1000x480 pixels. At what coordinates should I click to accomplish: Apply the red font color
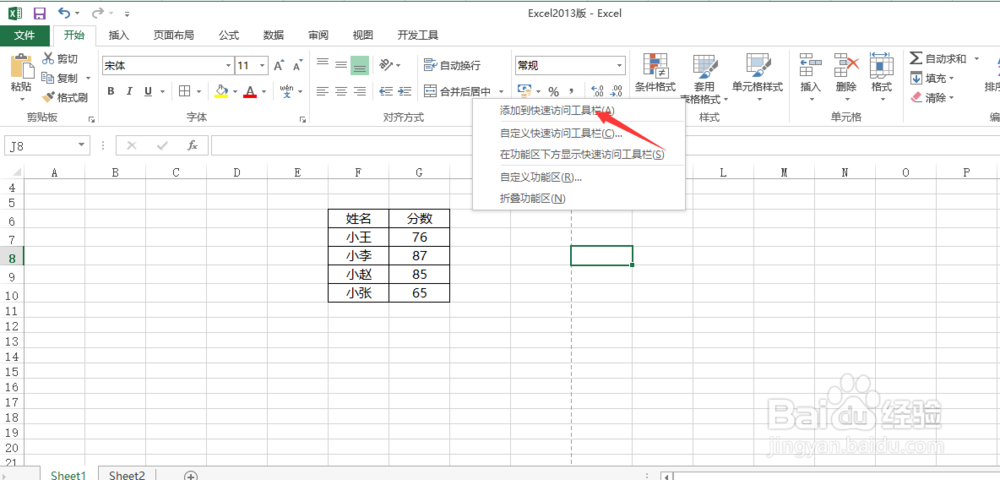pos(249,91)
